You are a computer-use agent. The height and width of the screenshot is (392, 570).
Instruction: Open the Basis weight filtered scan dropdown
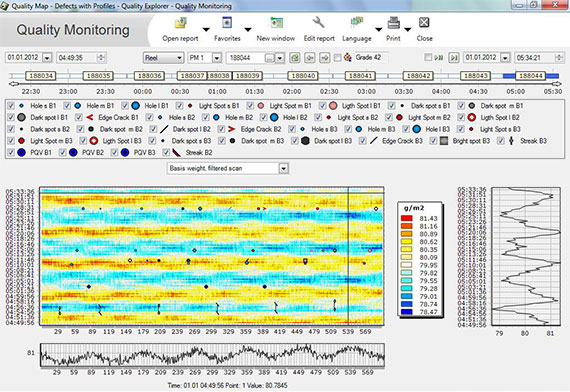coord(284,168)
